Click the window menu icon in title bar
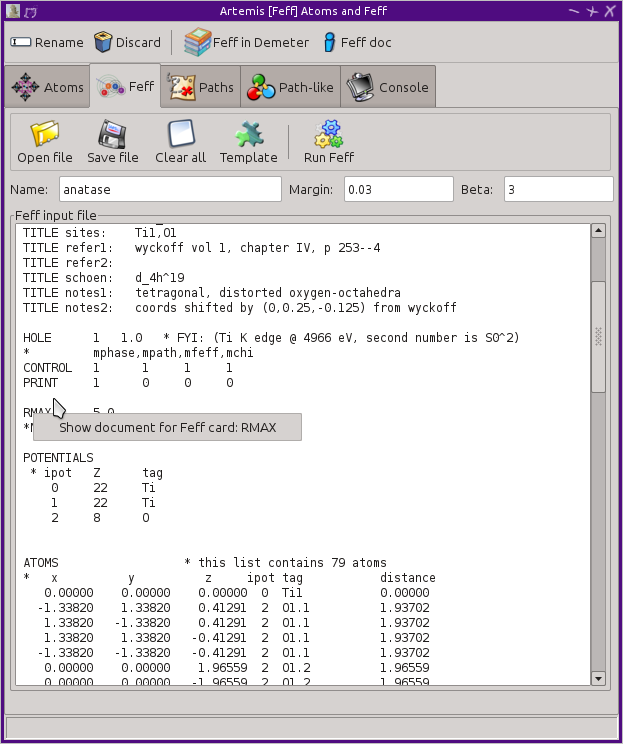The image size is (623, 744). click(x=13, y=10)
